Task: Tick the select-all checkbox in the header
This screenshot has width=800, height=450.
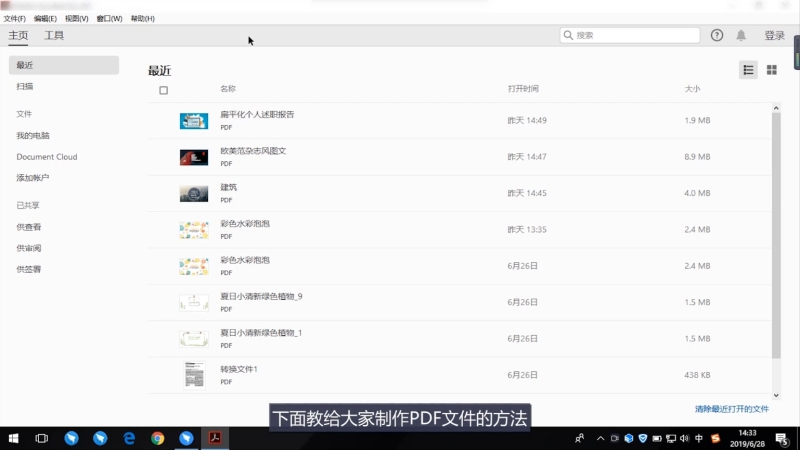Action: 164,90
